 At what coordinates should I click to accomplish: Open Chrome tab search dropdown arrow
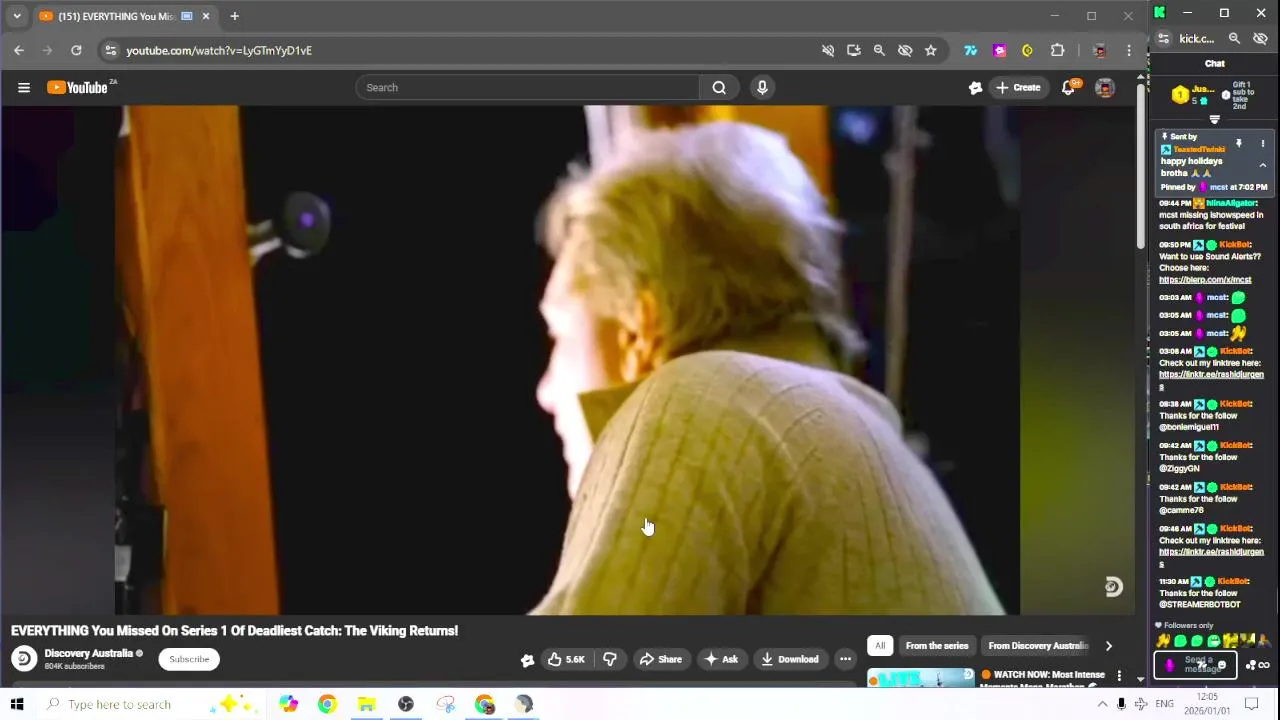16,16
